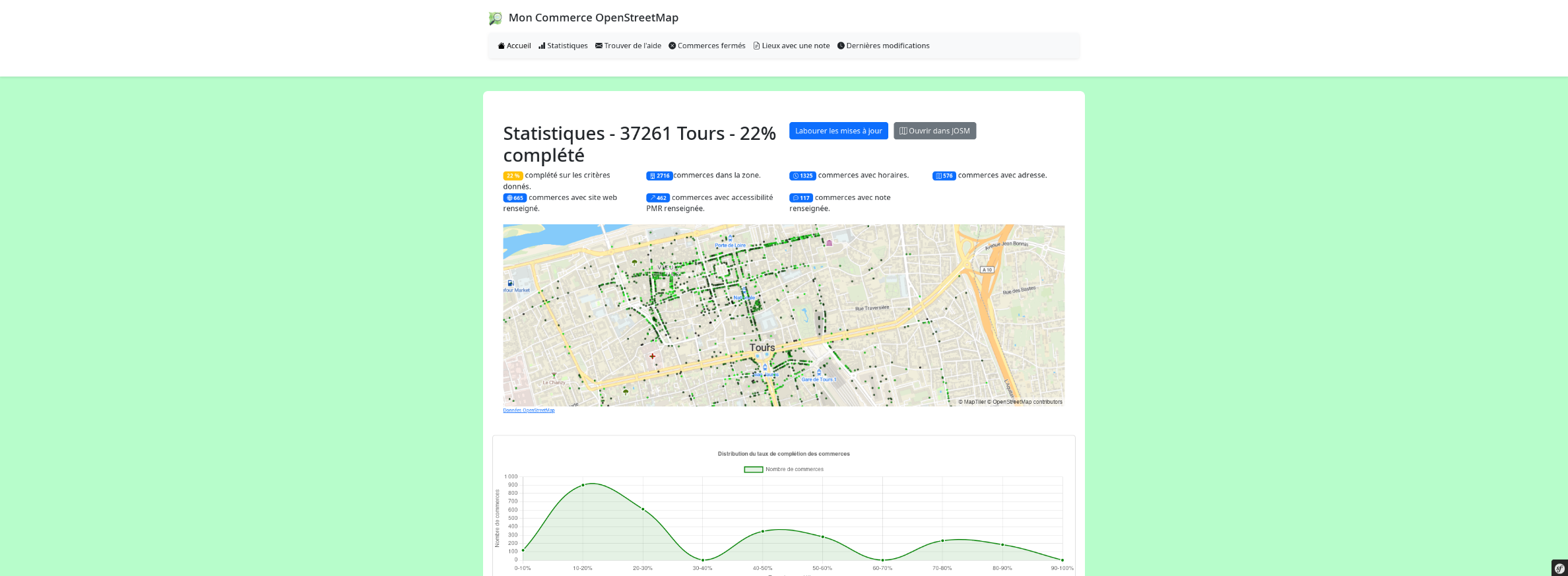Open the Données OpenStreetMap link

tap(529, 410)
